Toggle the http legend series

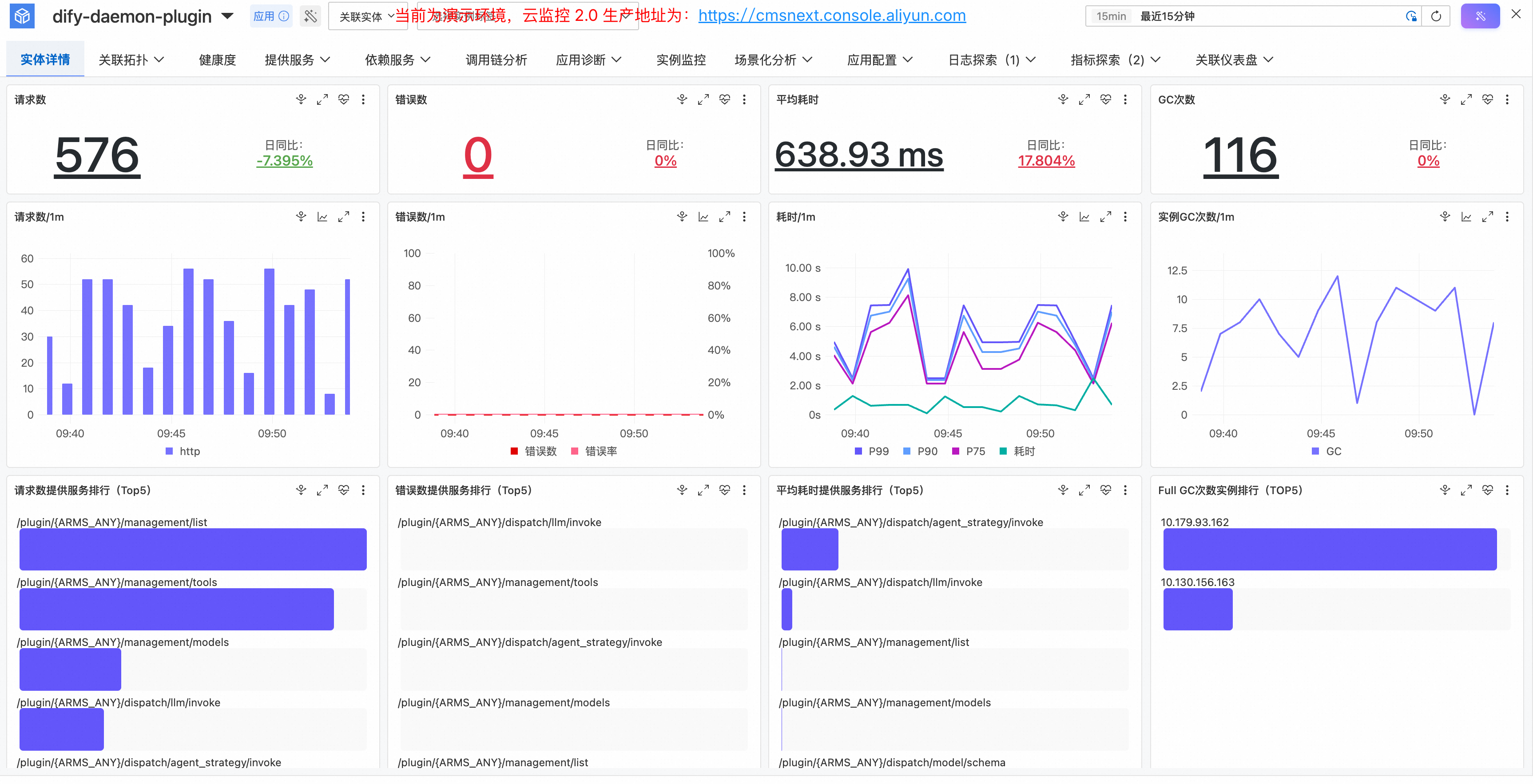pyautogui.click(x=183, y=451)
